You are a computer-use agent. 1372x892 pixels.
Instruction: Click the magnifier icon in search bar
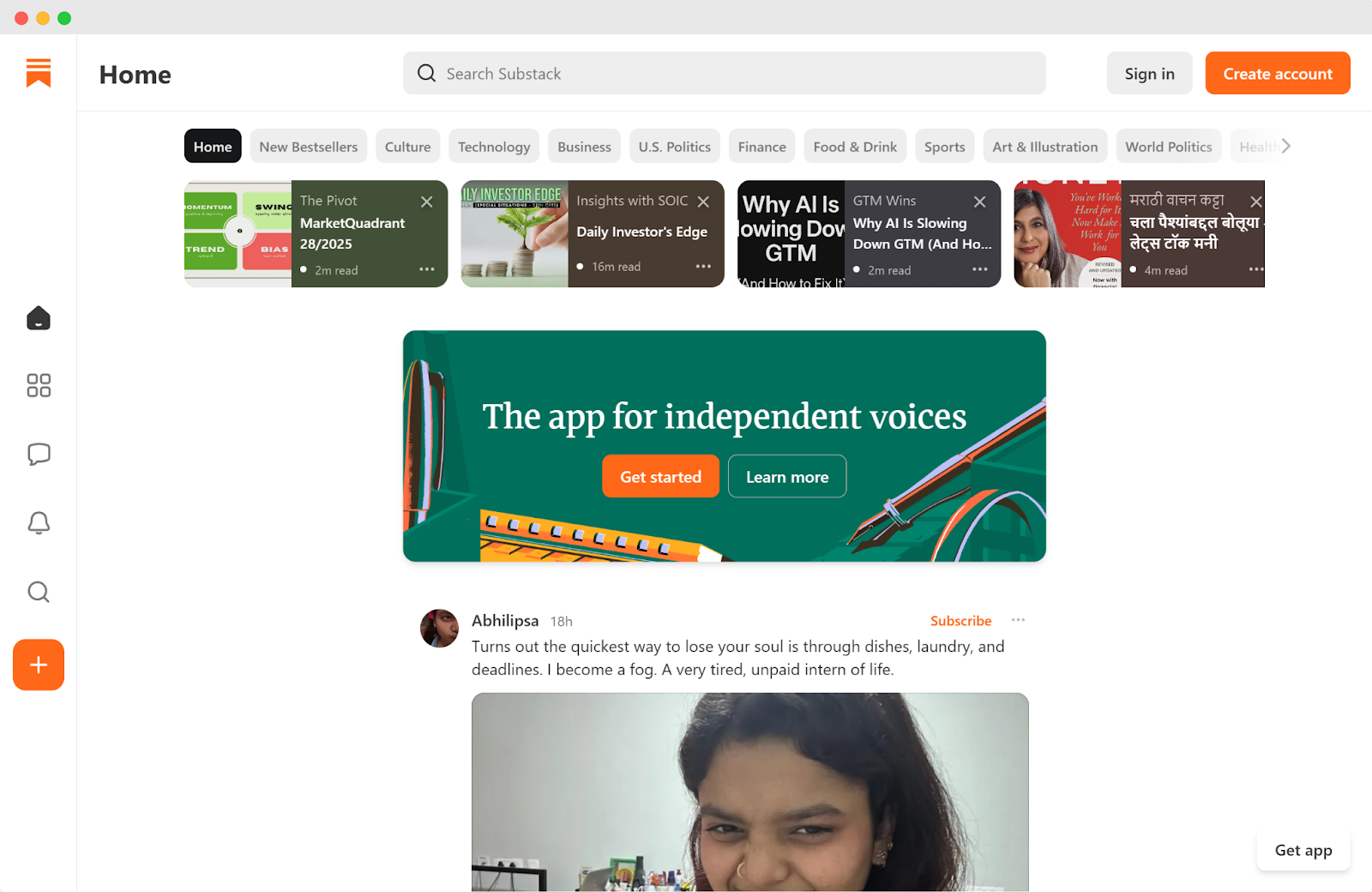[x=426, y=73]
